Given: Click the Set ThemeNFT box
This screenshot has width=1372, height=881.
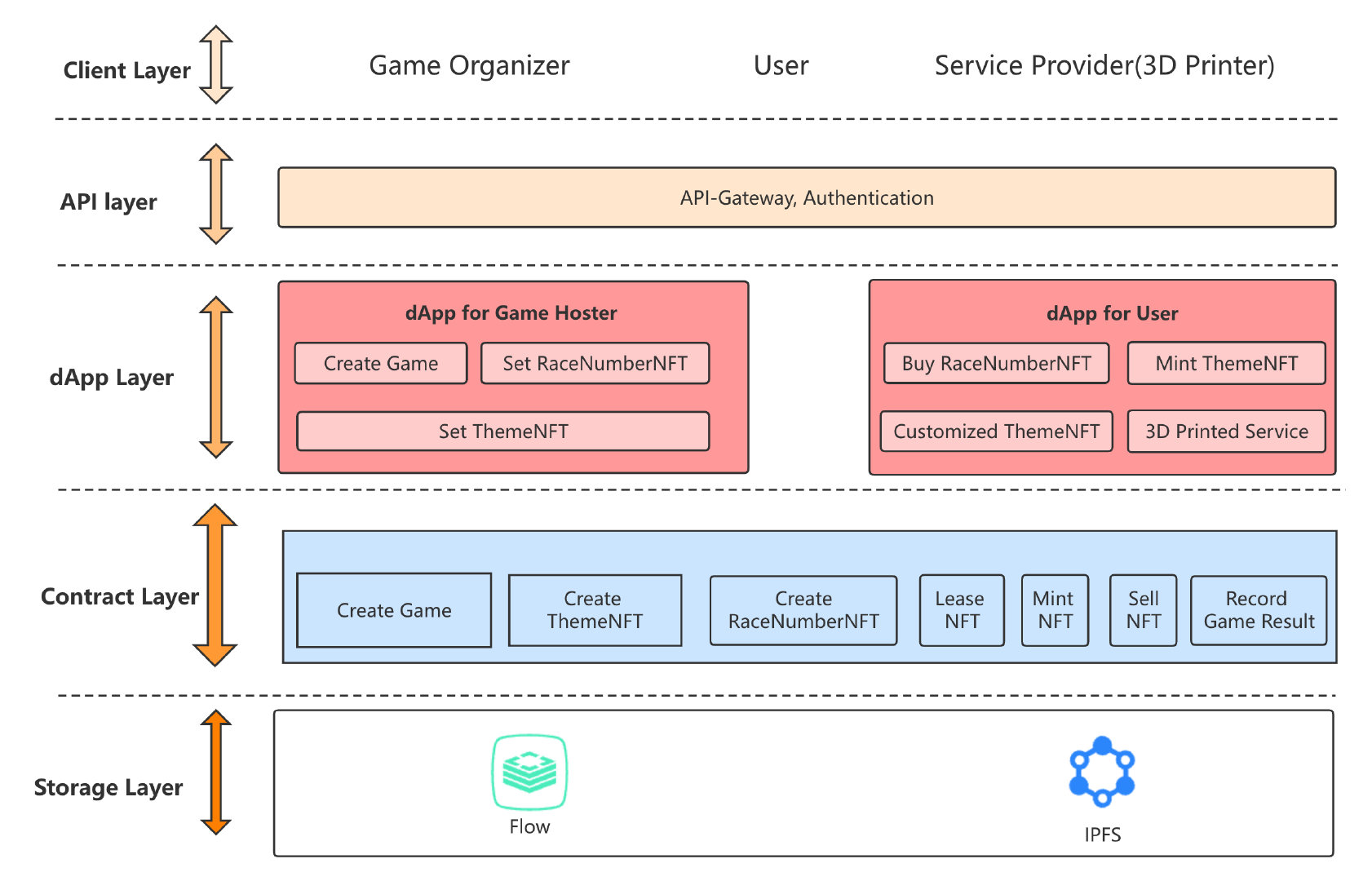Looking at the screenshot, I should click(503, 431).
